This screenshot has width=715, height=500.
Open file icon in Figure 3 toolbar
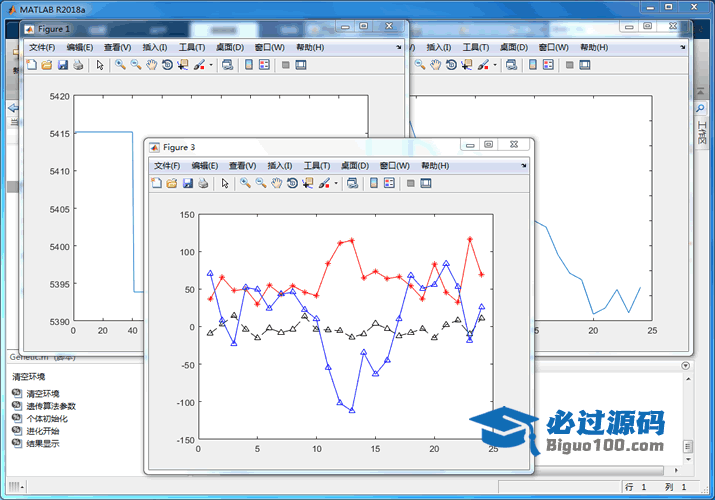(x=172, y=183)
